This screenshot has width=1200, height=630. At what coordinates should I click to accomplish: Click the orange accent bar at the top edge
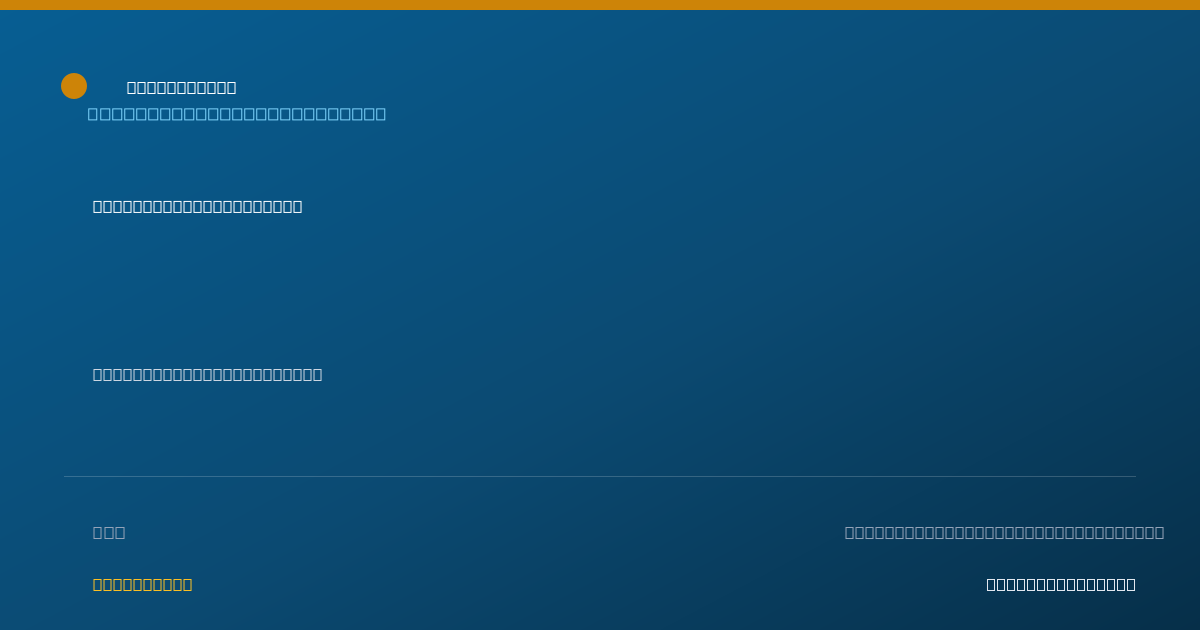600,5
